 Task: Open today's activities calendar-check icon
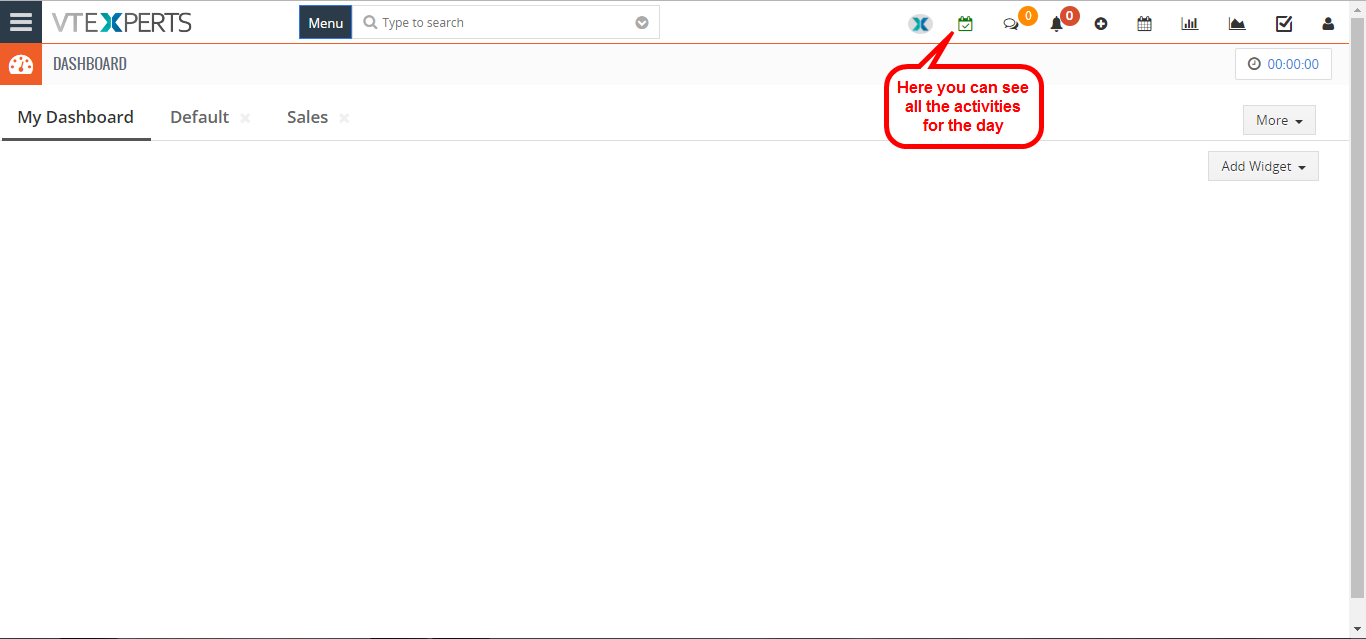(965, 23)
